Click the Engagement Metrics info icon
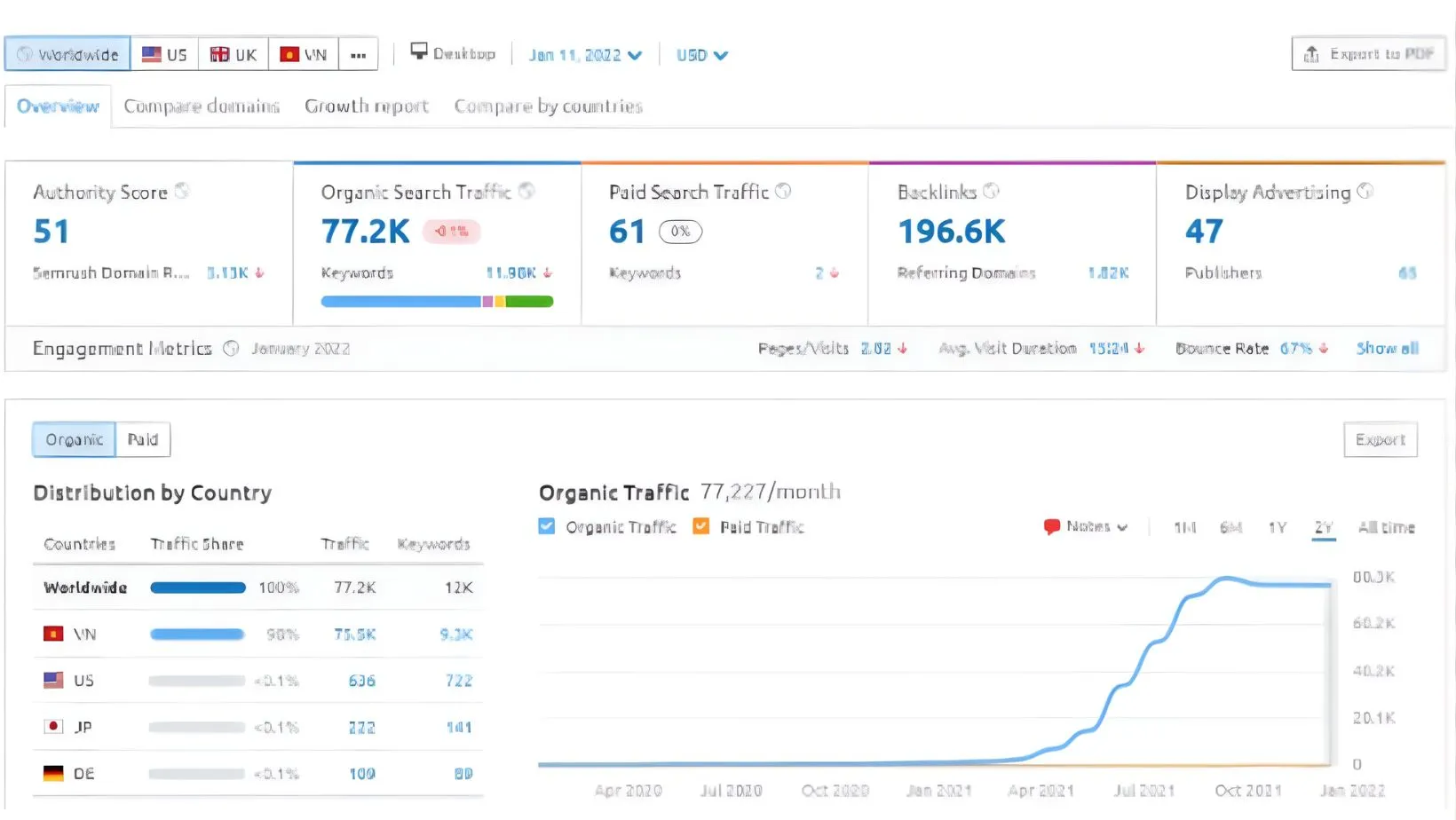Viewport: 1456px width, 820px height. [x=231, y=349]
